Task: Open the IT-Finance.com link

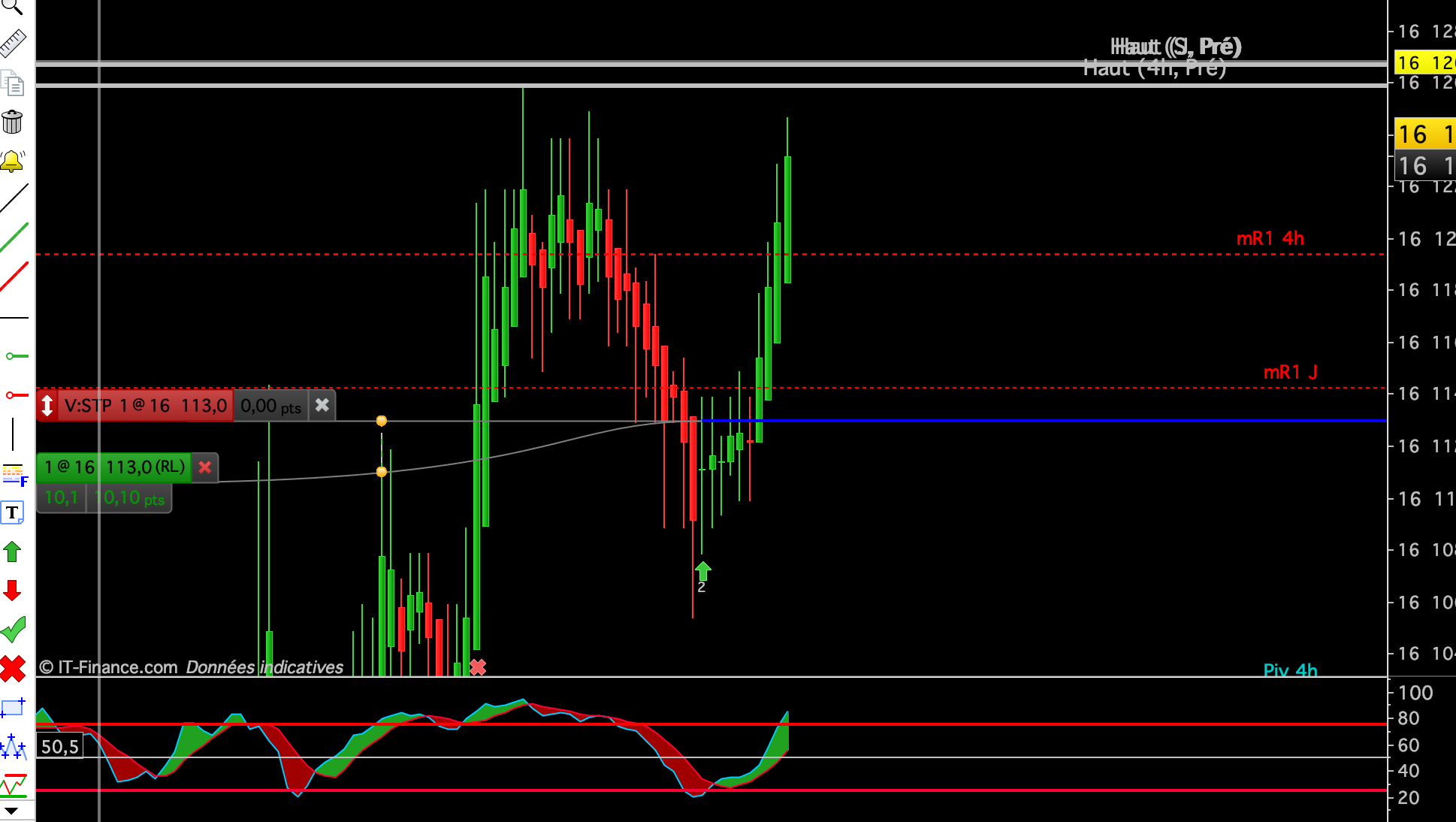Action: tap(117, 667)
